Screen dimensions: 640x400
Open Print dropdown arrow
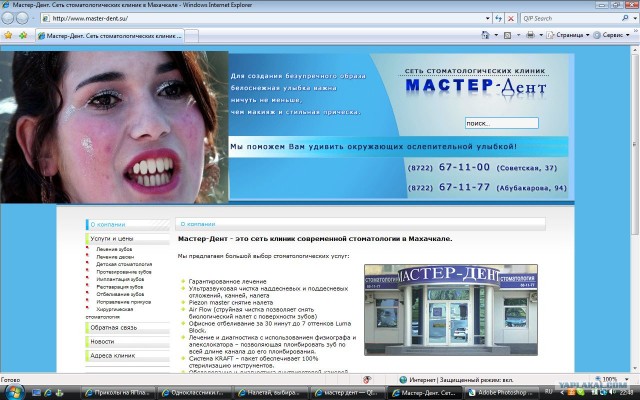click(541, 35)
